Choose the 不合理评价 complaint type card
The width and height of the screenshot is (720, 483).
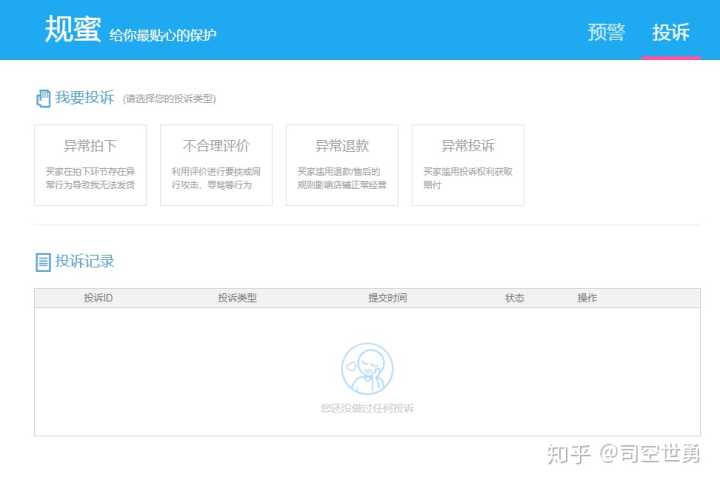pyautogui.click(x=216, y=165)
